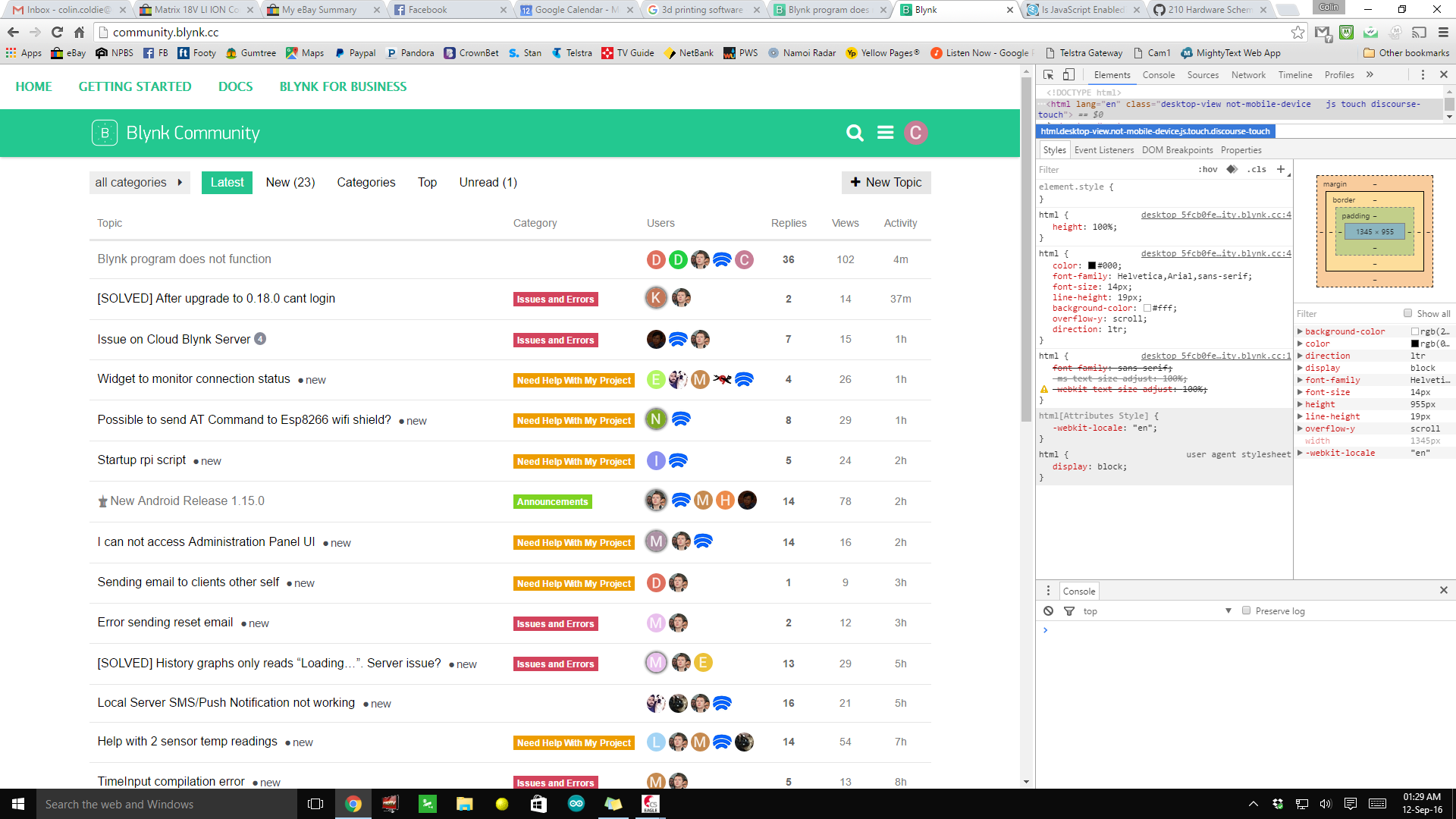The height and width of the screenshot is (819, 1456).
Task: Toggle the :hov element state button
Action: pos(1207,169)
